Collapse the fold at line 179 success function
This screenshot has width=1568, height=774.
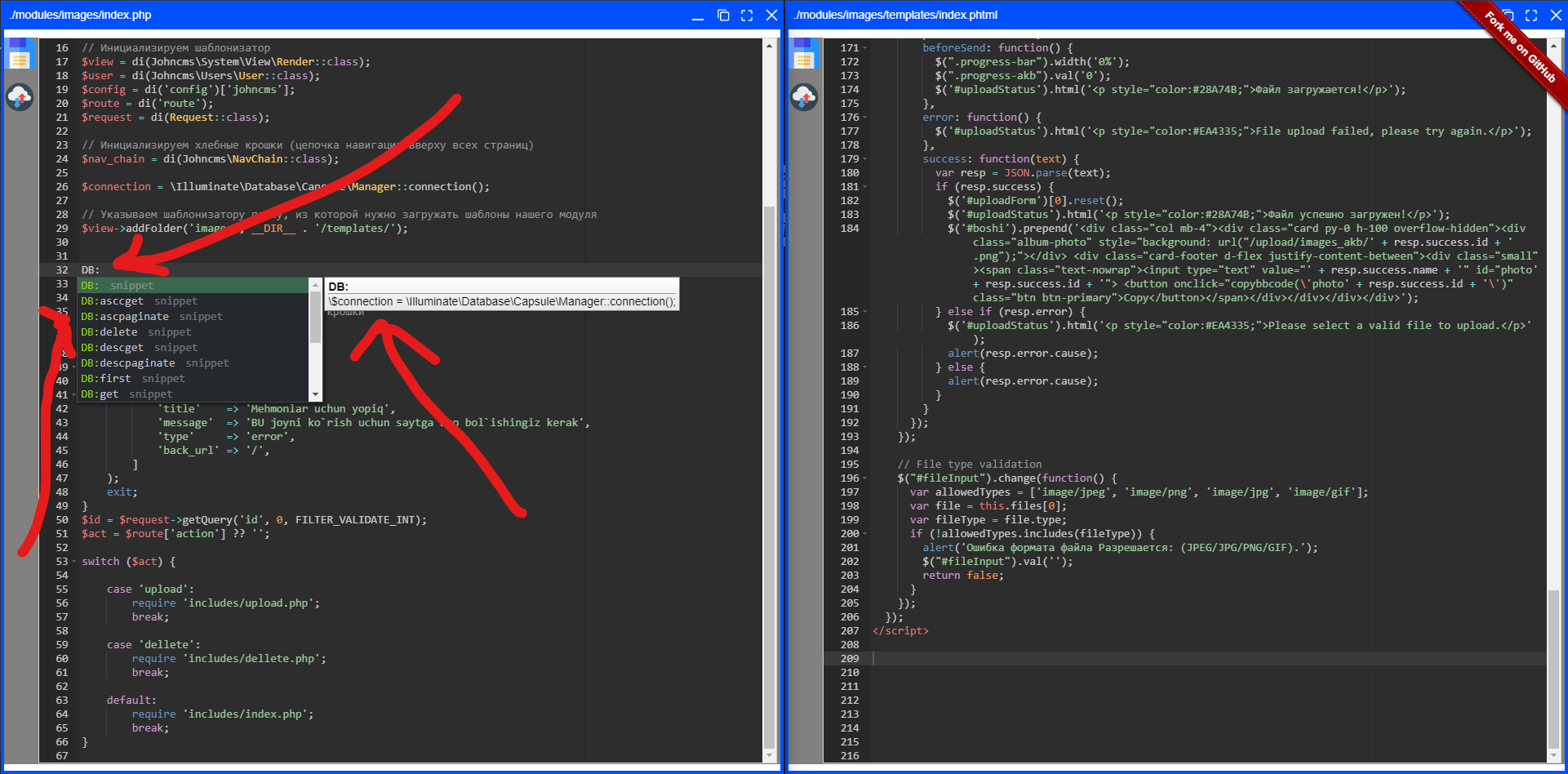coord(865,159)
